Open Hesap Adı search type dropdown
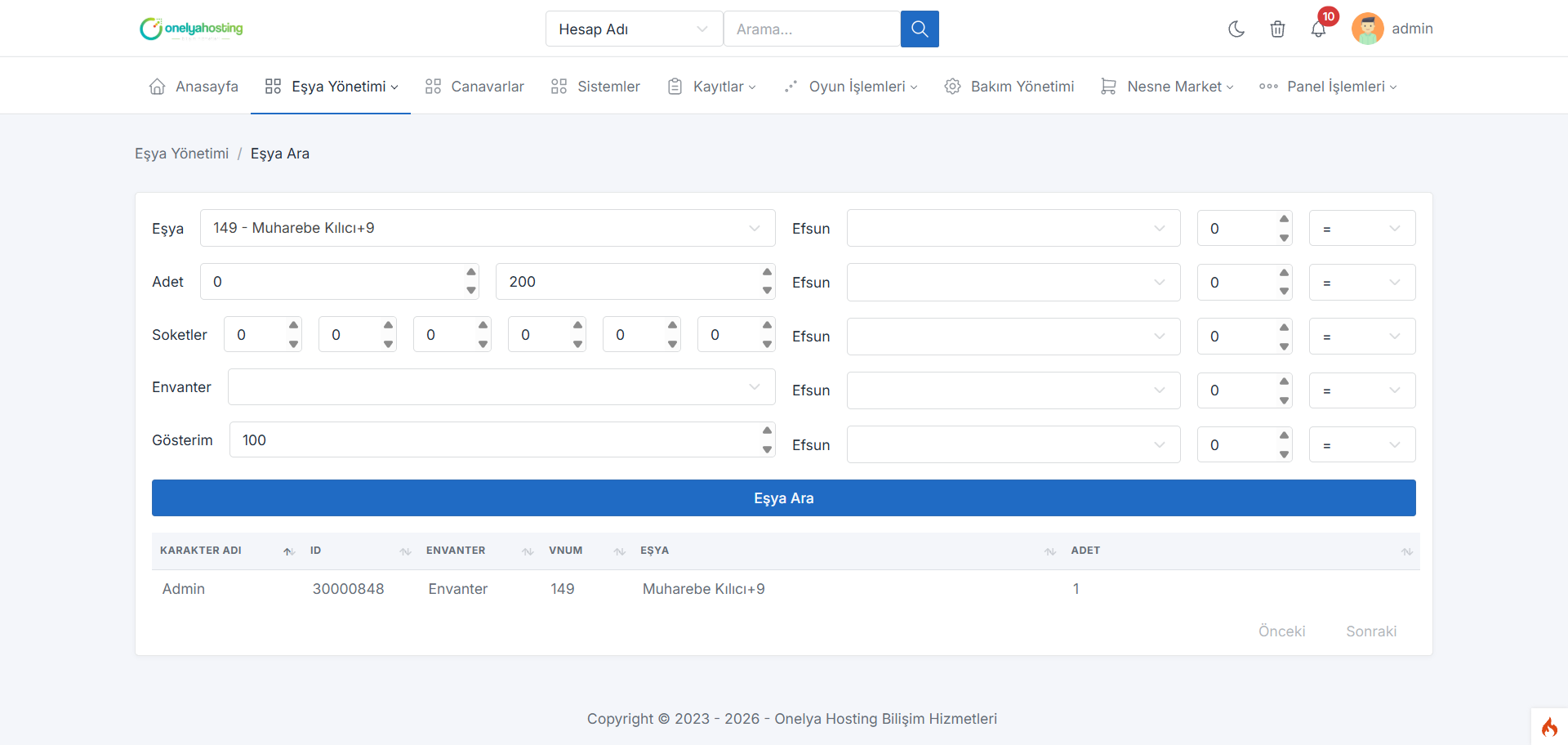 click(x=634, y=29)
